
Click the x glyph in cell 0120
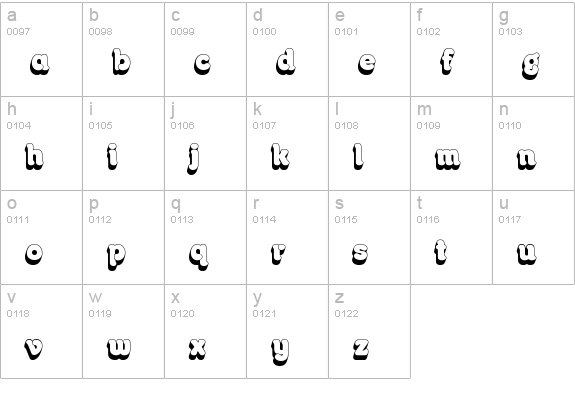197,348
